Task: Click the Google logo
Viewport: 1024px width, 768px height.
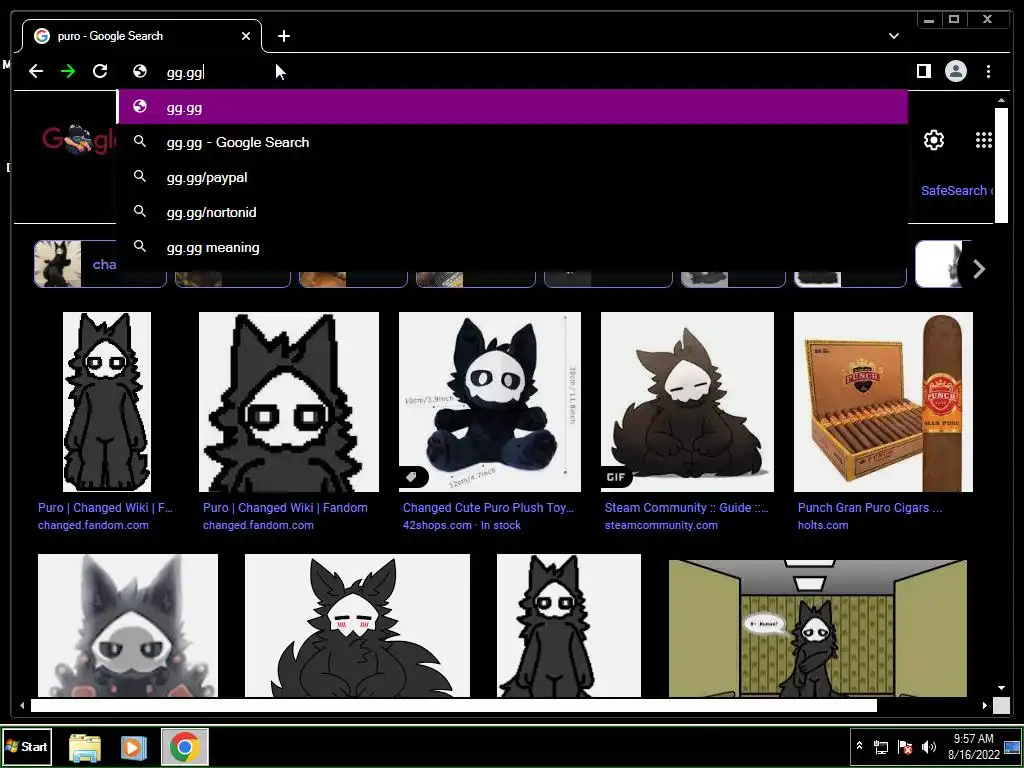Action: (x=79, y=139)
